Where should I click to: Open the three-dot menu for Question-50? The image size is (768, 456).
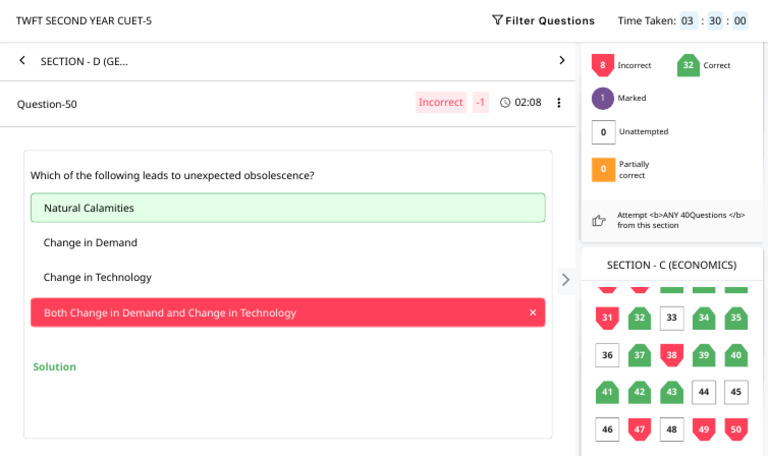point(558,102)
